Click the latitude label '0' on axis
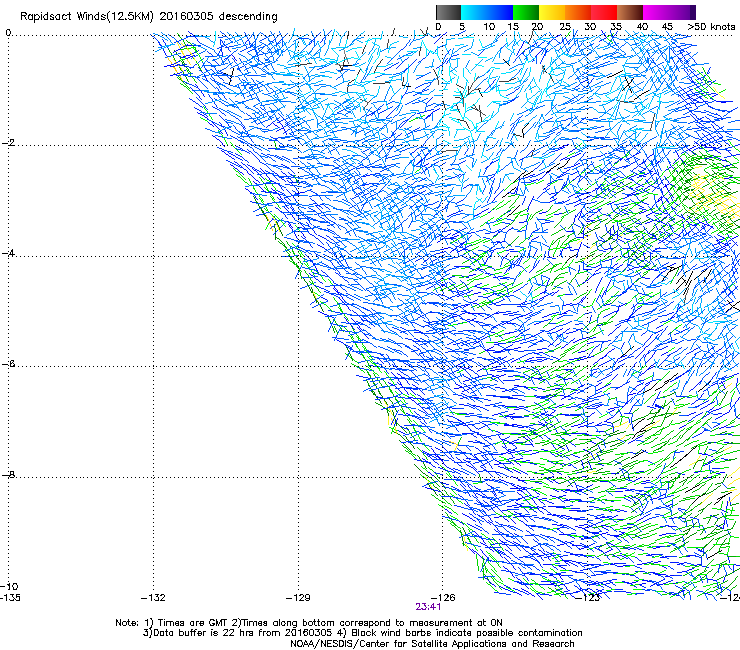The height and width of the screenshot is (650, 740). (8, 33)
